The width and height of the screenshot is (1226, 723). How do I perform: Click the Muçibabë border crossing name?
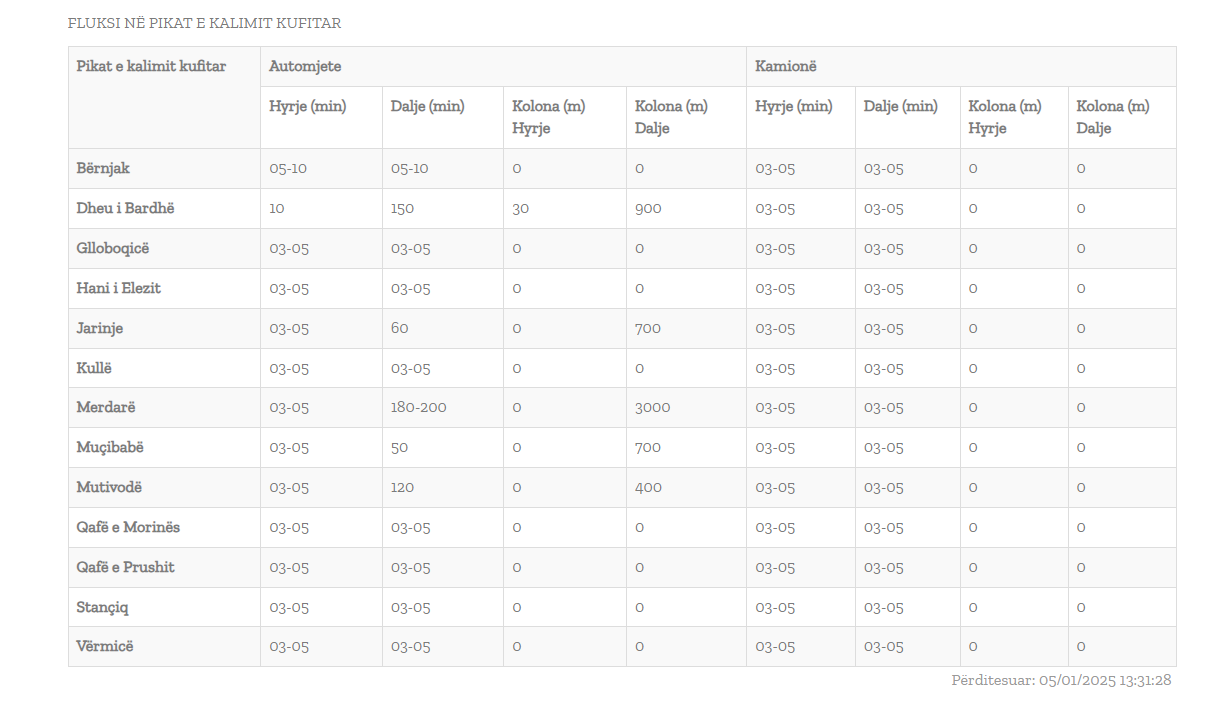click(110, 447)
